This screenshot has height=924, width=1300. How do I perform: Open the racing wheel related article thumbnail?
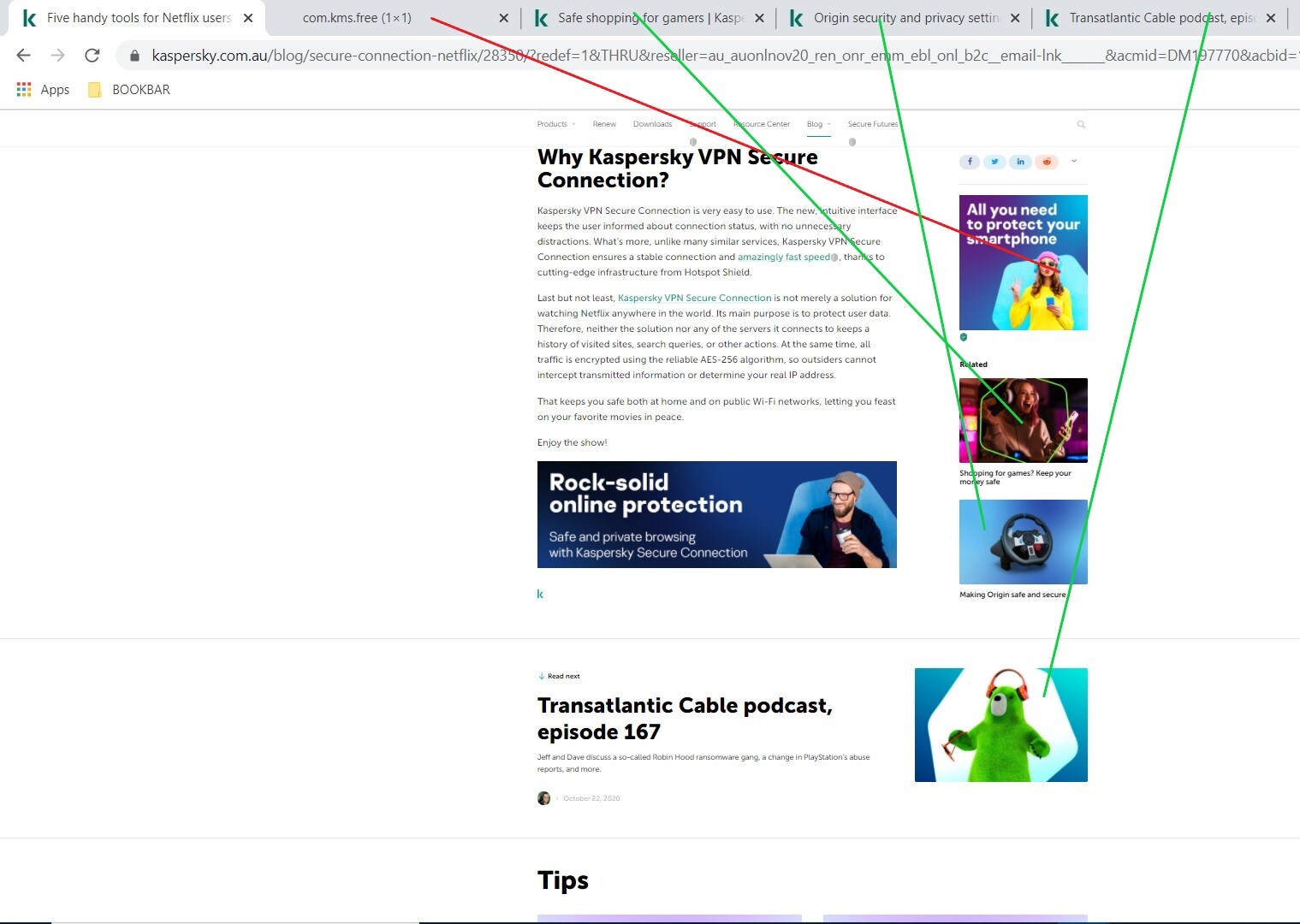click(1024, 542)
